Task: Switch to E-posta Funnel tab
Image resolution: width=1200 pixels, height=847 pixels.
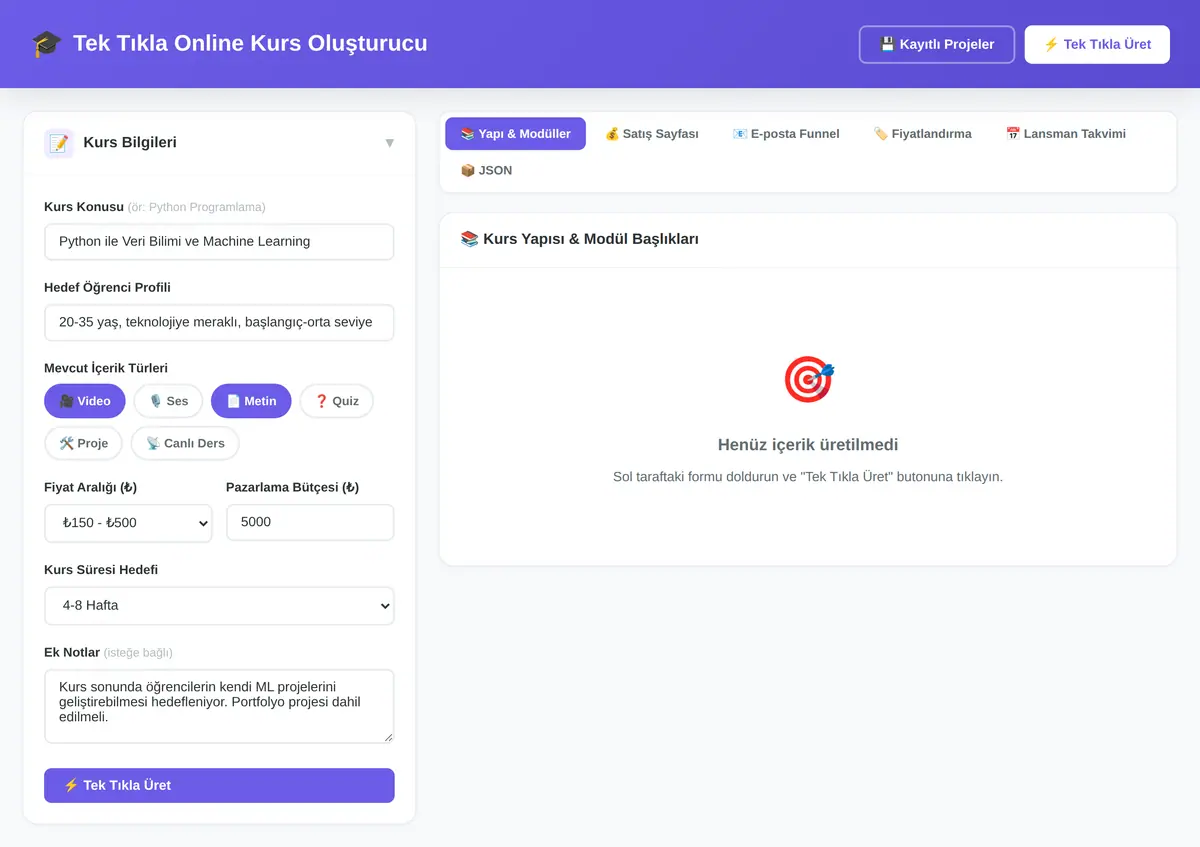Action: 785,133
